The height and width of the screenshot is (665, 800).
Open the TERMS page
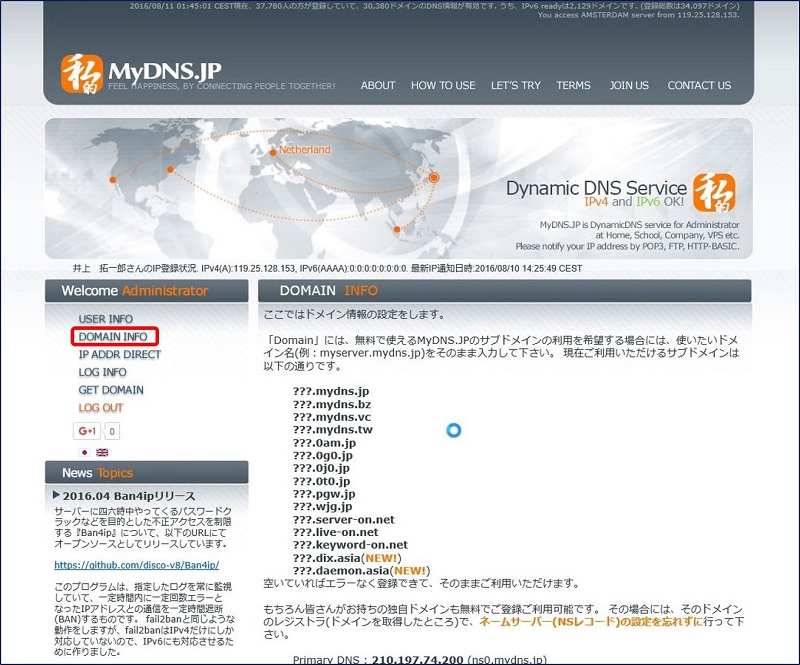pyautogui.click(x=574, y=86)
